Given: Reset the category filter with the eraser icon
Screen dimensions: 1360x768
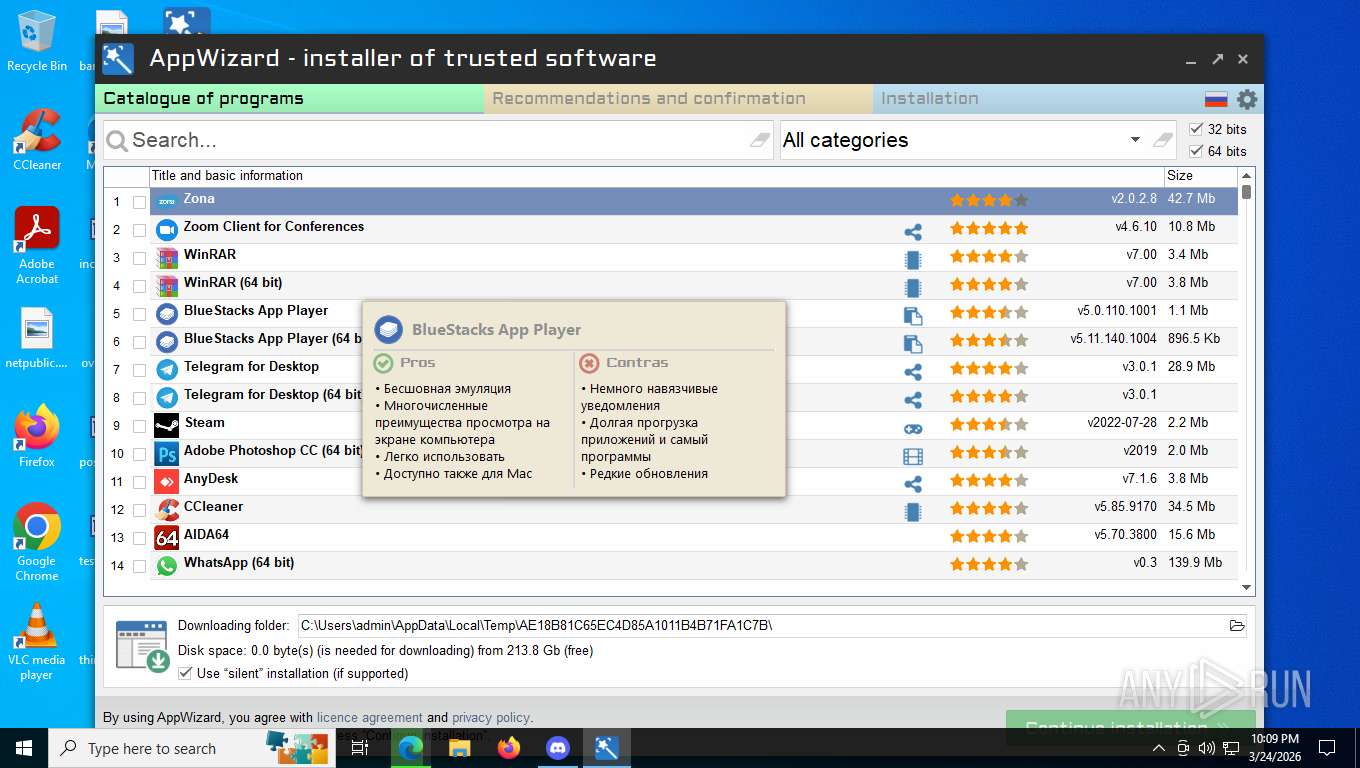Looking at the screenshot, I should (x=1162, y=140).
